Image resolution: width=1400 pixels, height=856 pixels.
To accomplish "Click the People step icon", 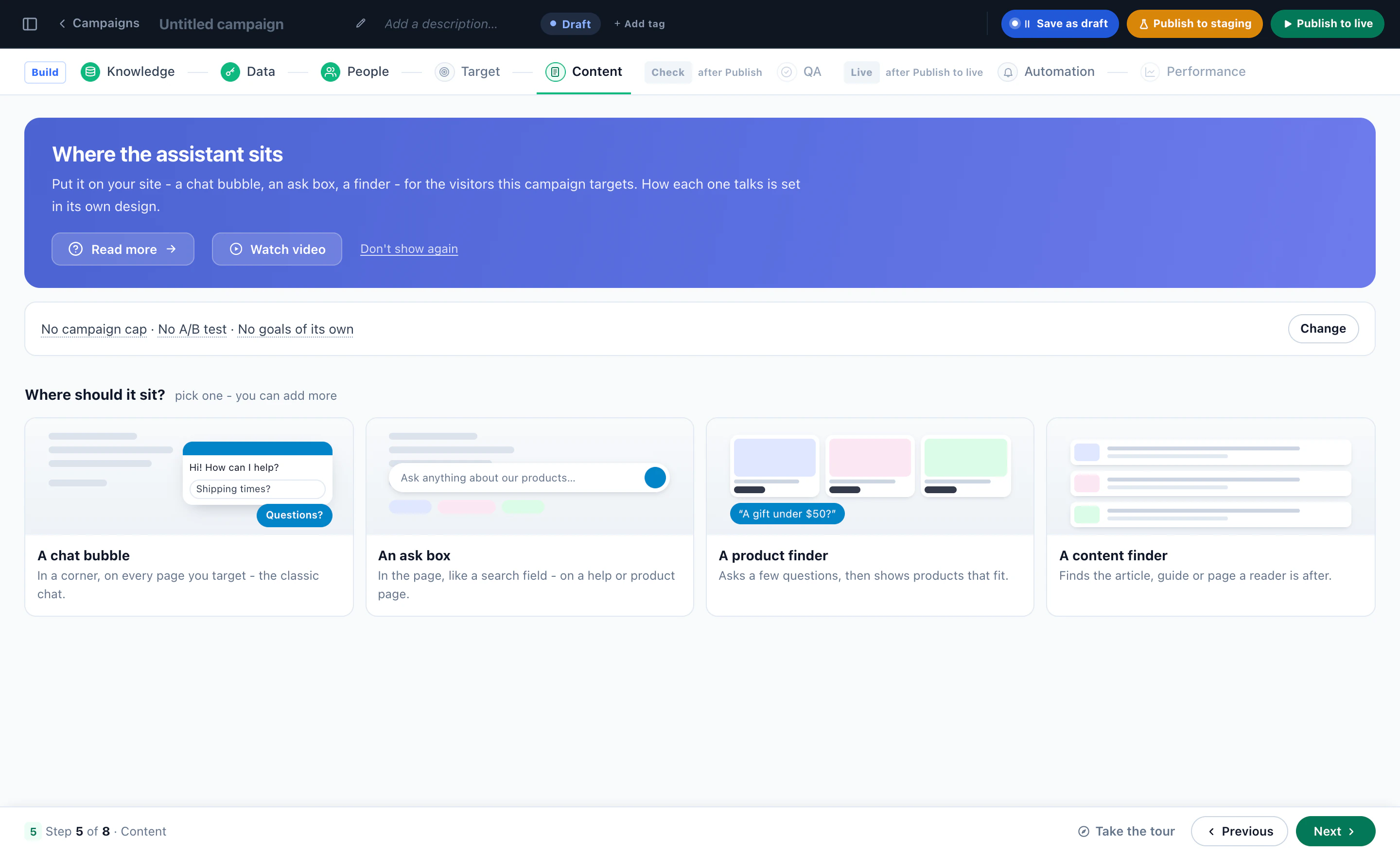I will coord(330,71).
